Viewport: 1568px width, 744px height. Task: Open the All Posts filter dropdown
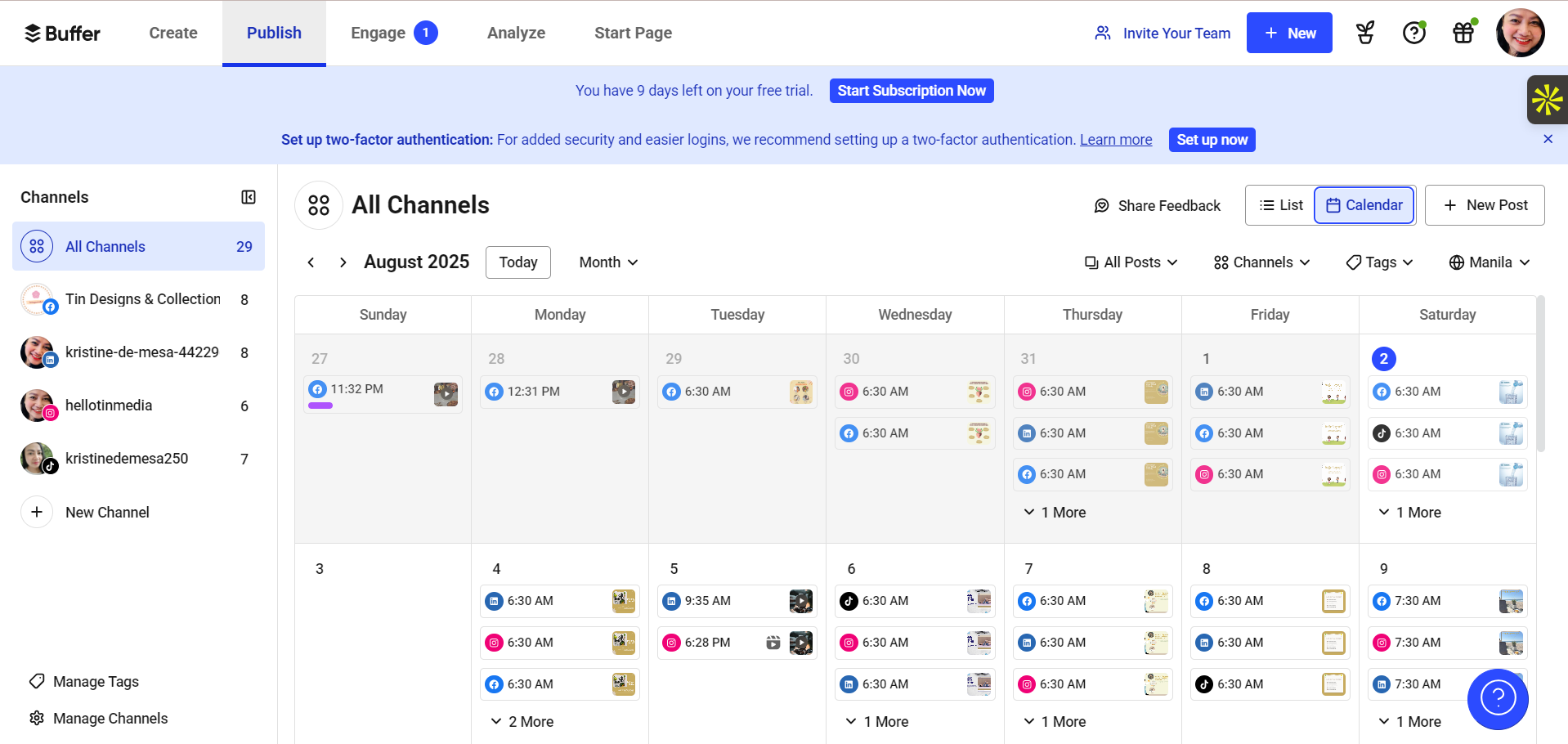click(1131, 262)
